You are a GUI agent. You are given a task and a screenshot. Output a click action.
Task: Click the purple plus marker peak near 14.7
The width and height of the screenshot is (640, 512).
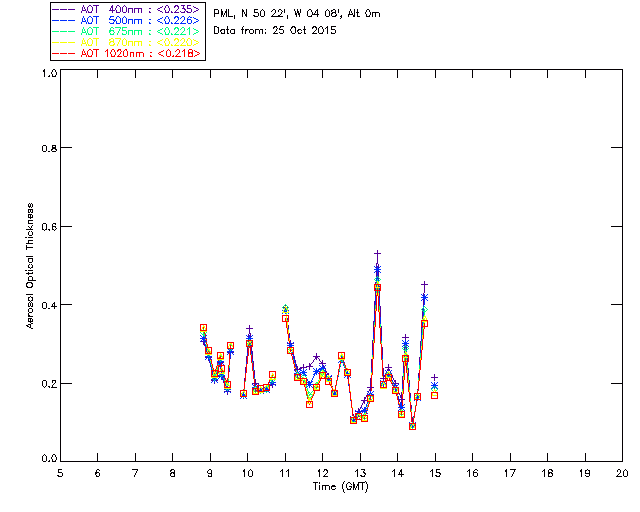(x=424, y=284)
